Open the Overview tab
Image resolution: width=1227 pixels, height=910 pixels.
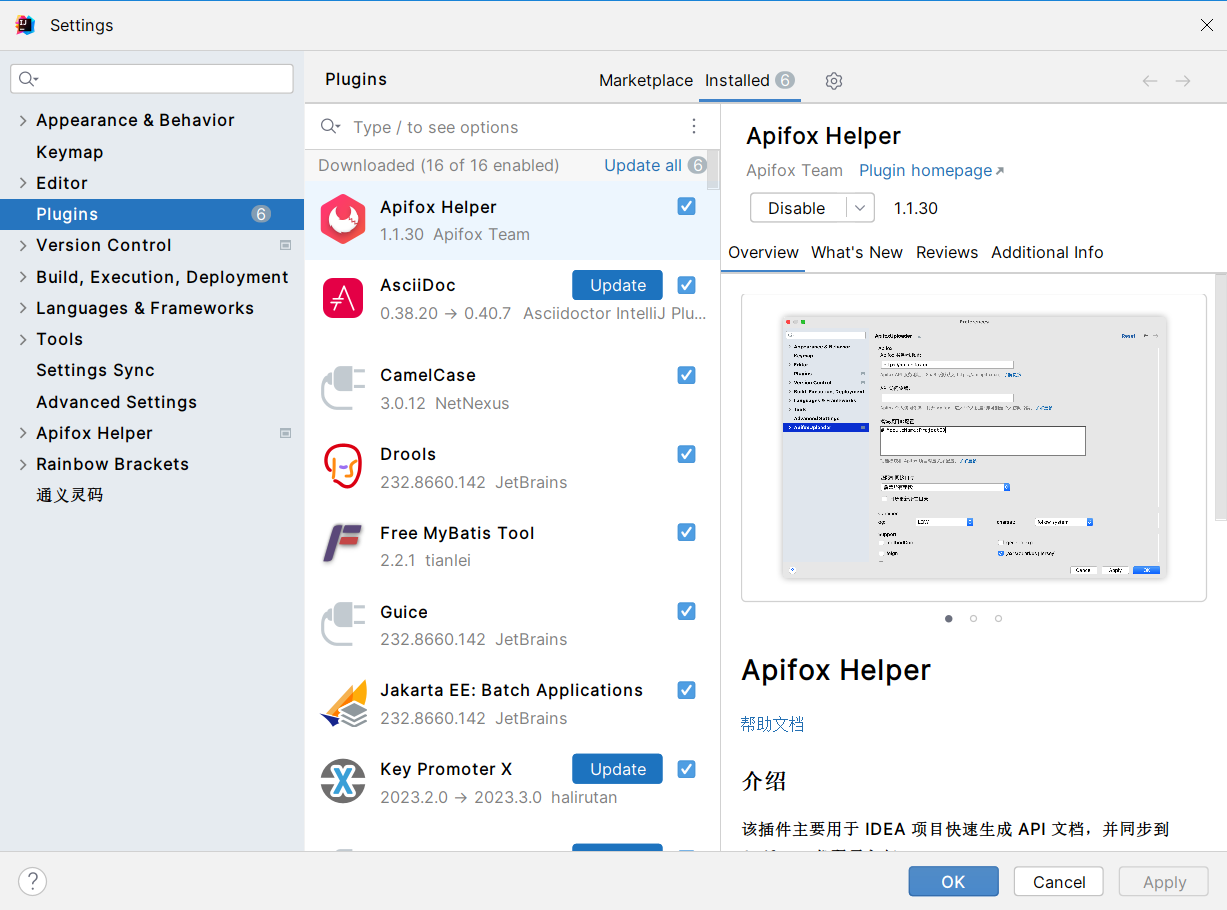[763, 252]
